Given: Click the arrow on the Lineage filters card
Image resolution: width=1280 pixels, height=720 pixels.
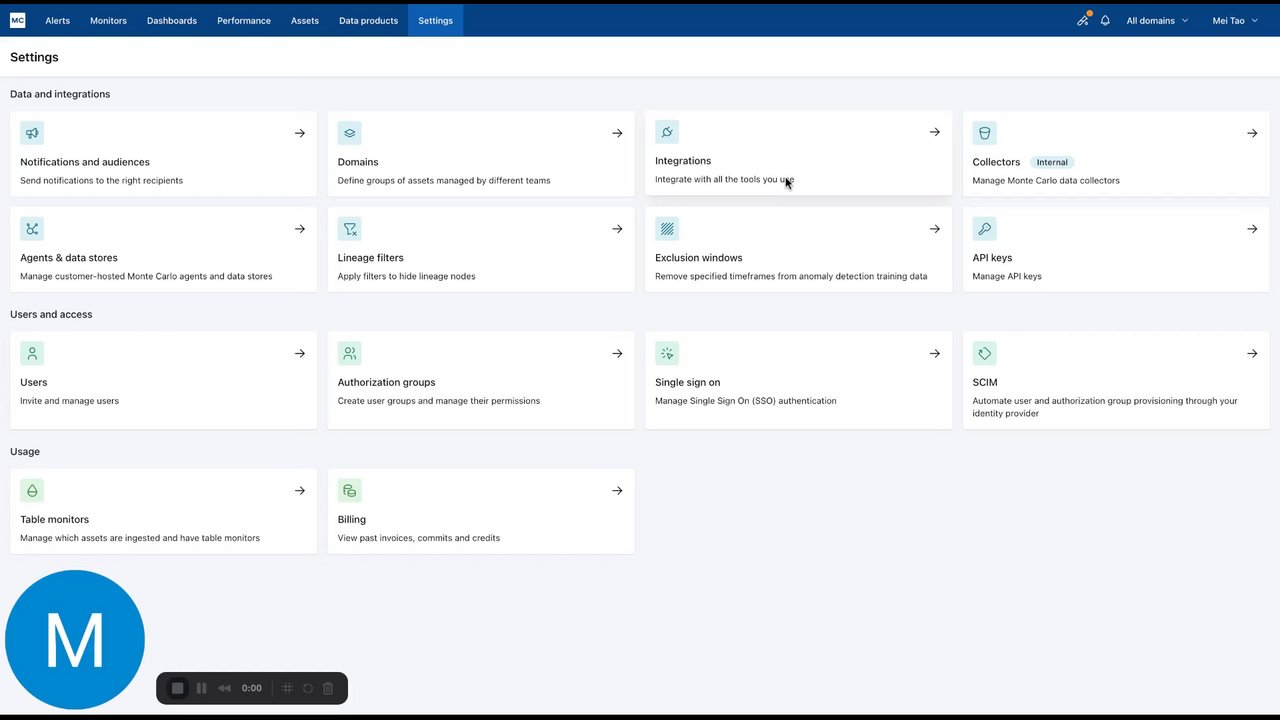Looking at the screenshot, I should [x=617, y=229].
